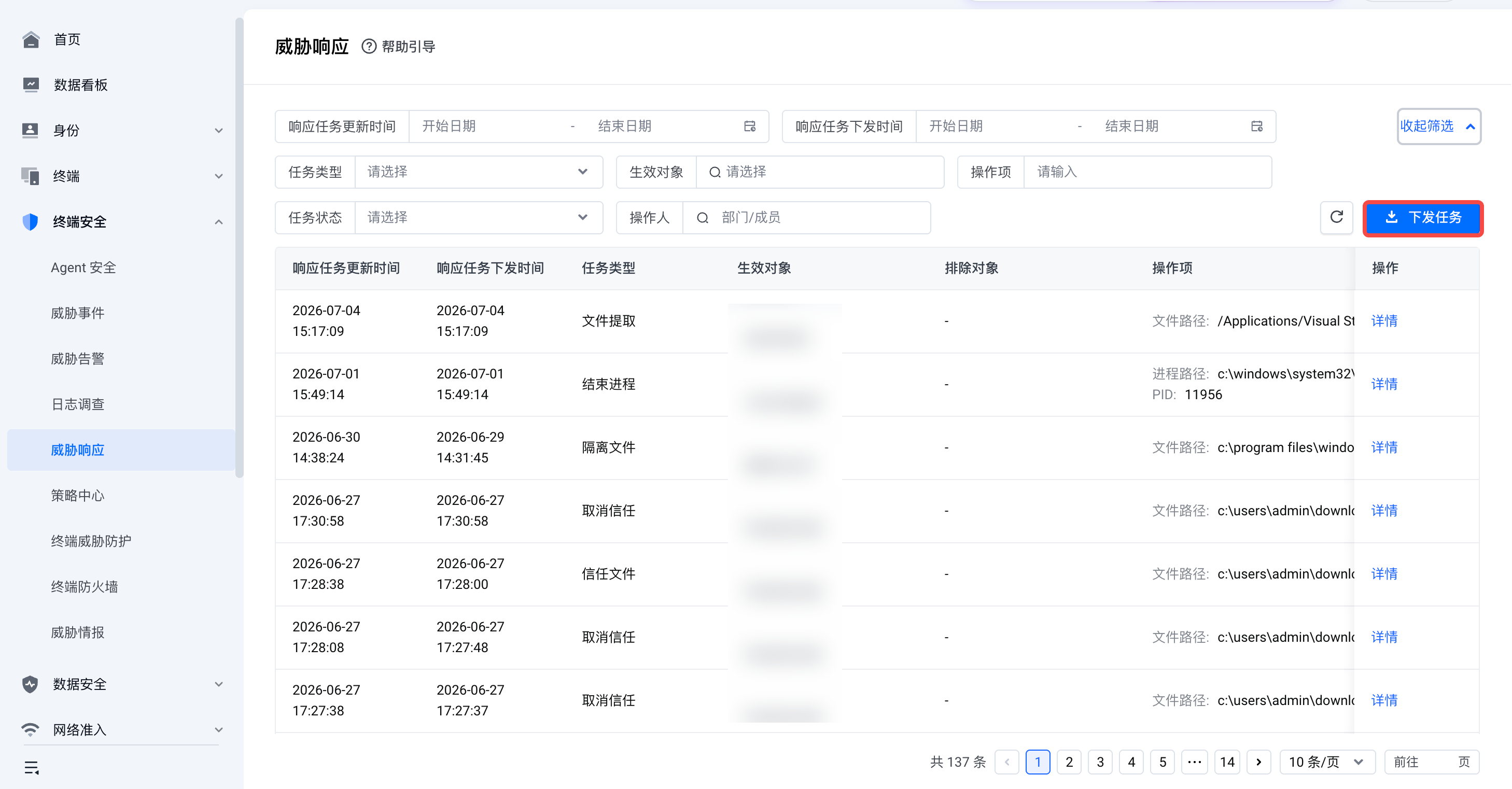Open 详情 for 信任文件 row
Screen dimensions: 1512x789
1384,574
